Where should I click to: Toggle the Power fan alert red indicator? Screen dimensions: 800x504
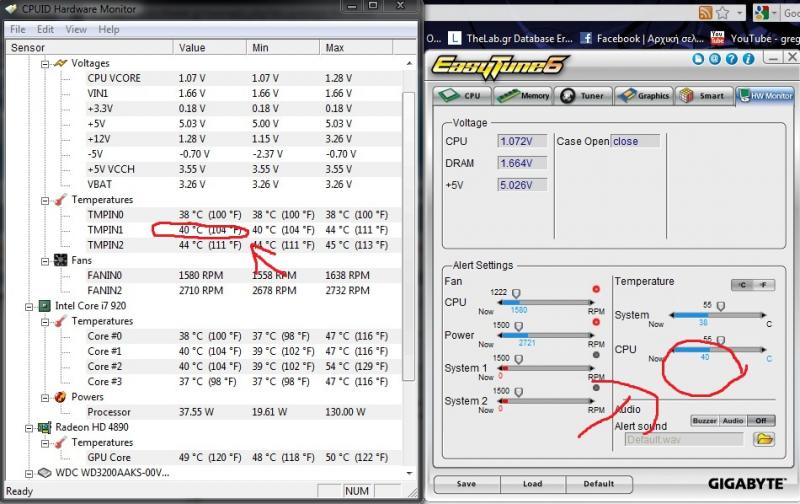[596, 322]
